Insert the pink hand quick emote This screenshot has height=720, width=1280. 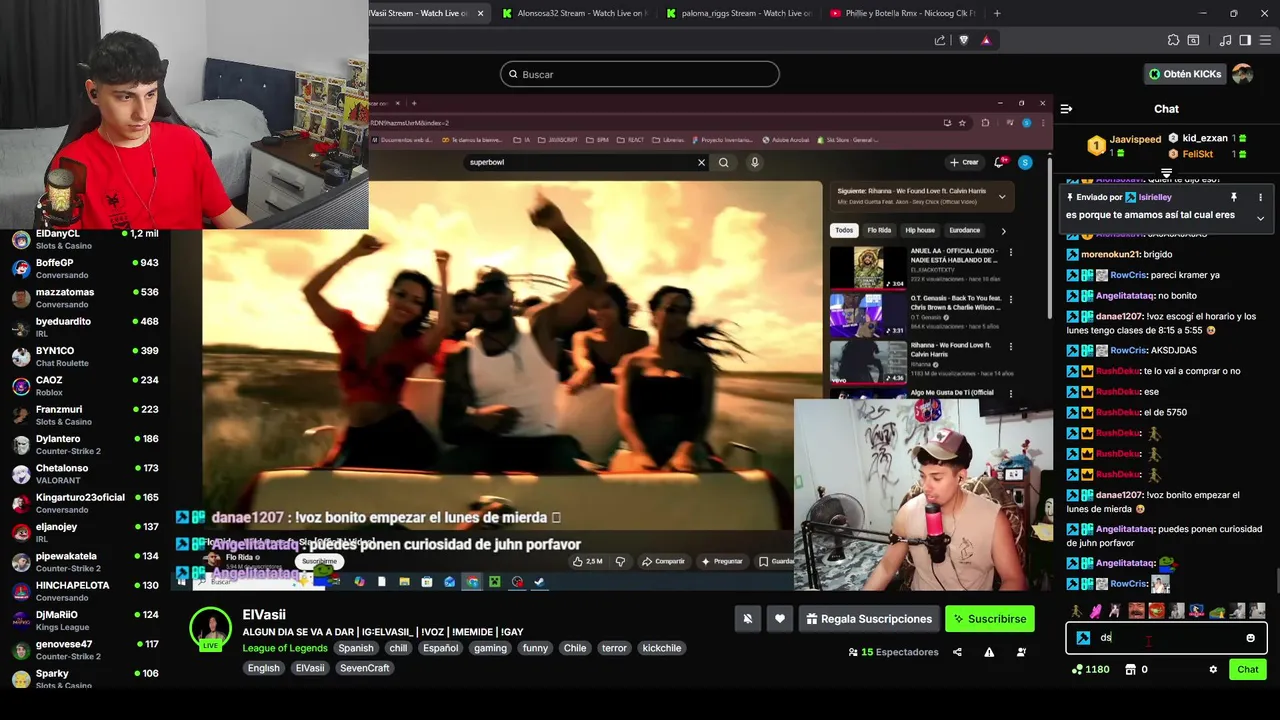[1096, 611]
